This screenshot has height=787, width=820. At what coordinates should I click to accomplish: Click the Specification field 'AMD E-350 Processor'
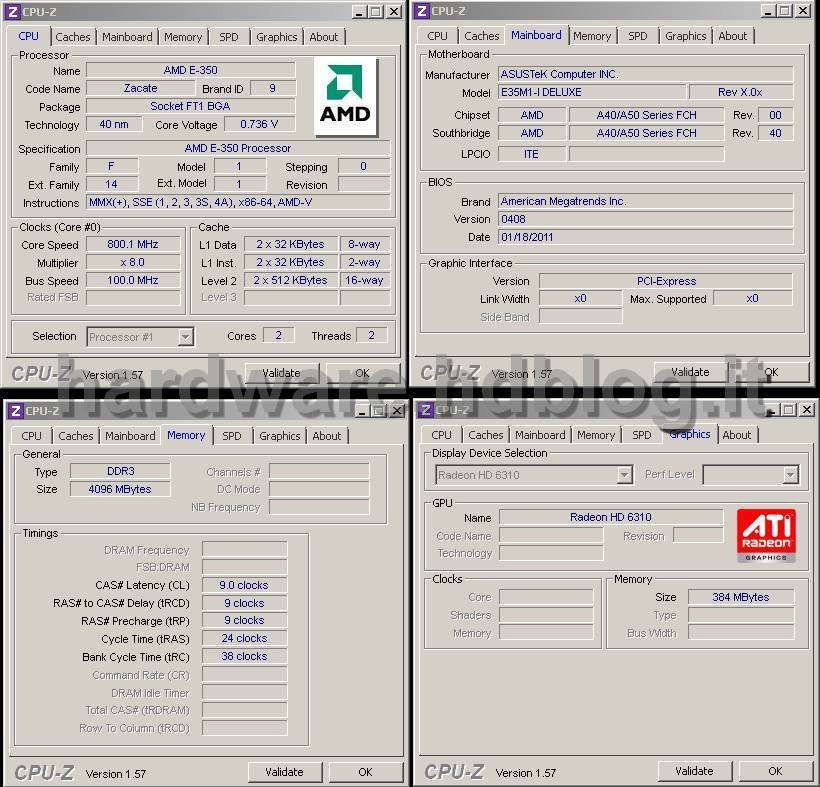pos(238,149)
